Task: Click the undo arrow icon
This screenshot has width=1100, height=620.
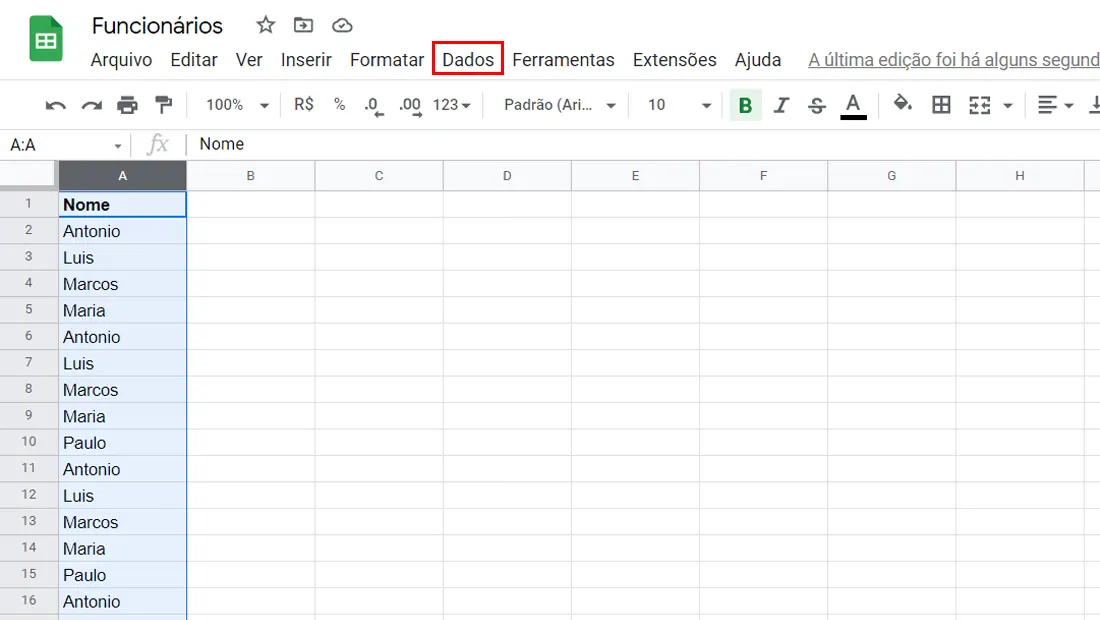Action: pyautogui.click(x=55, y=105)
